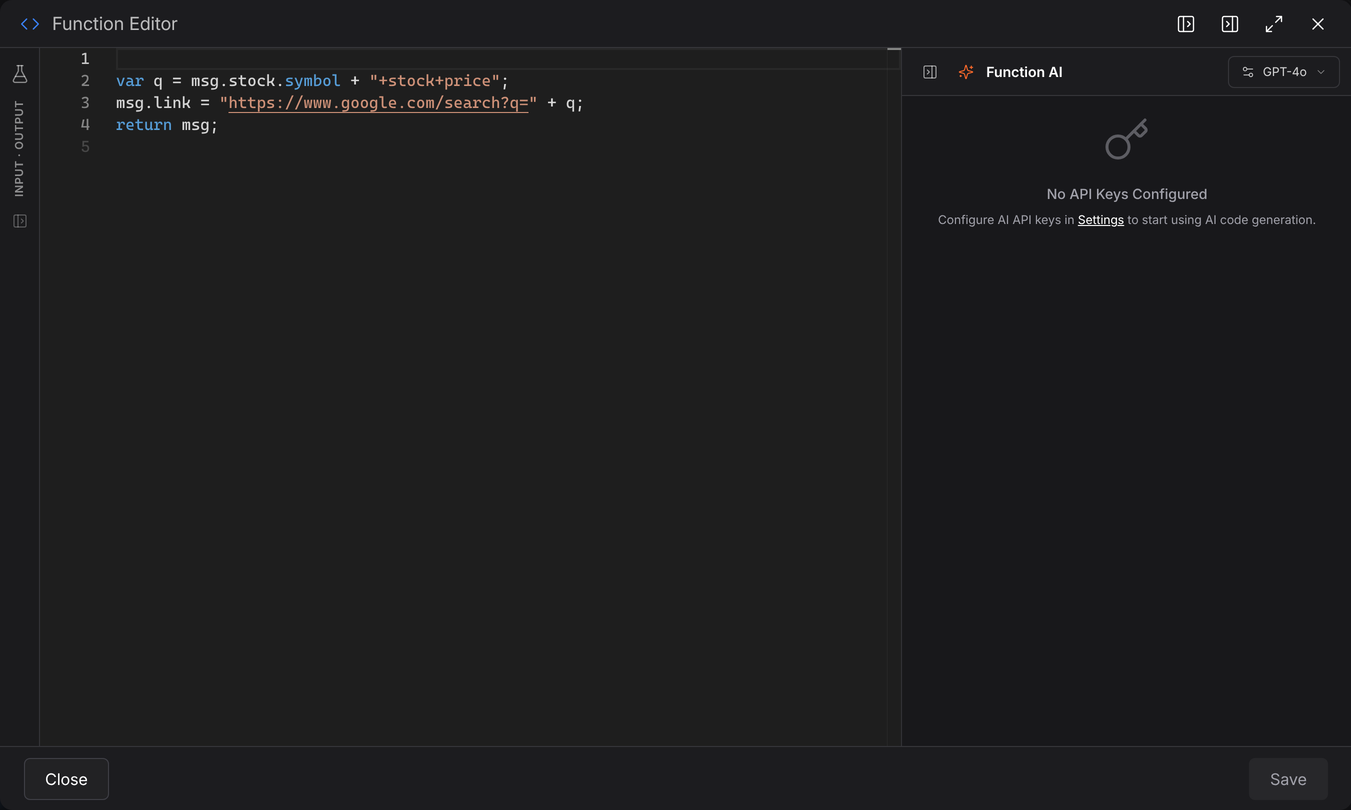The image size is (1351, 810).
Task: Toggle the right sidebar panel icon in header
Action: [1230, 24]
